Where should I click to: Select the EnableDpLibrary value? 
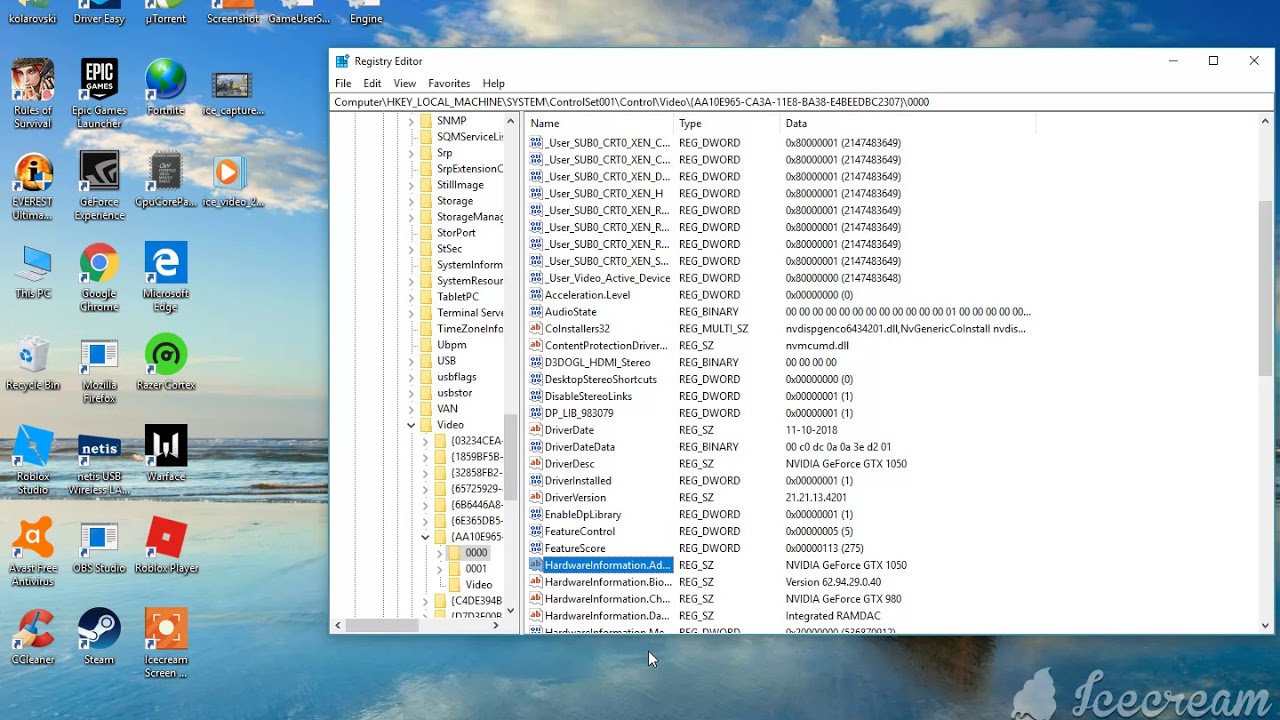tap(583, 515)
